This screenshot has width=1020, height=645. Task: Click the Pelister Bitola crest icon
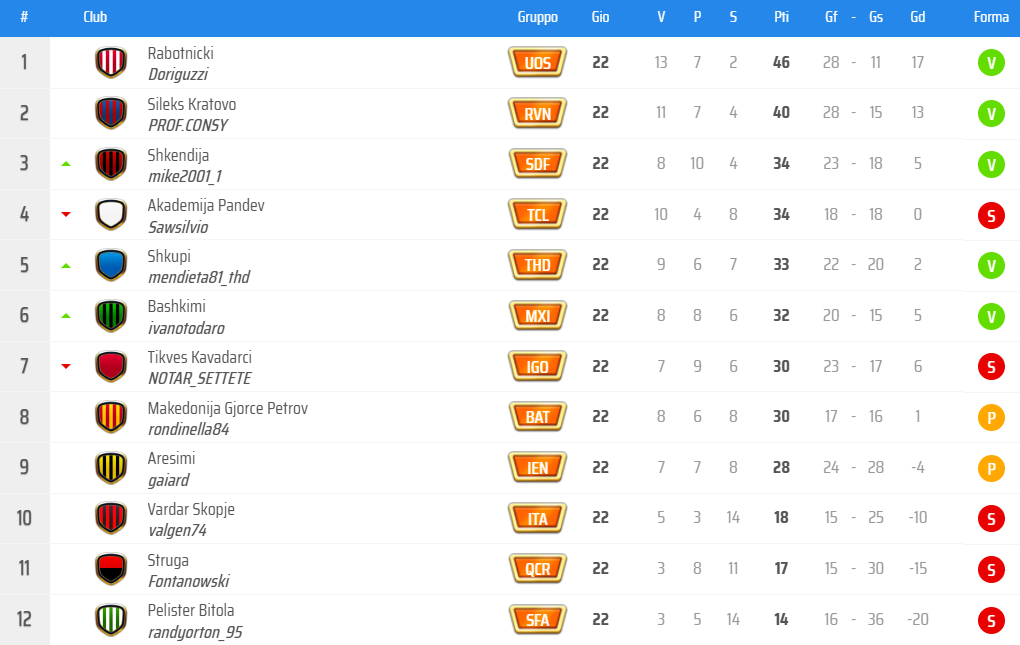(x=110, y=620)
